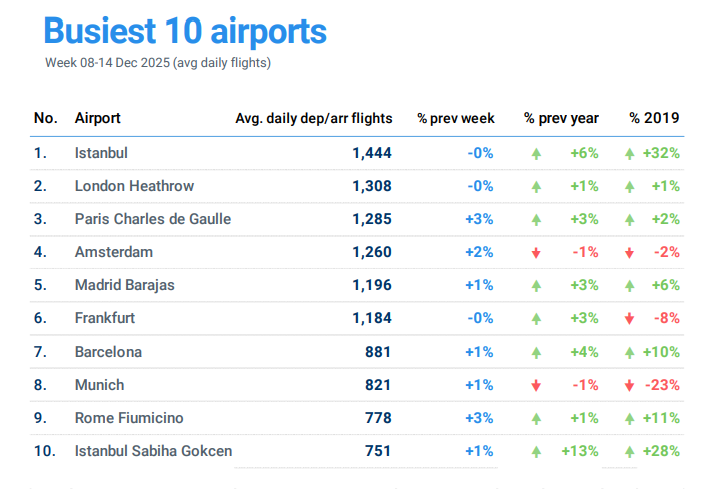Viewport: 703px width, 498px height.
Task: Click the green up arrow in Barcelona's 2019 column
Action: 629,352
